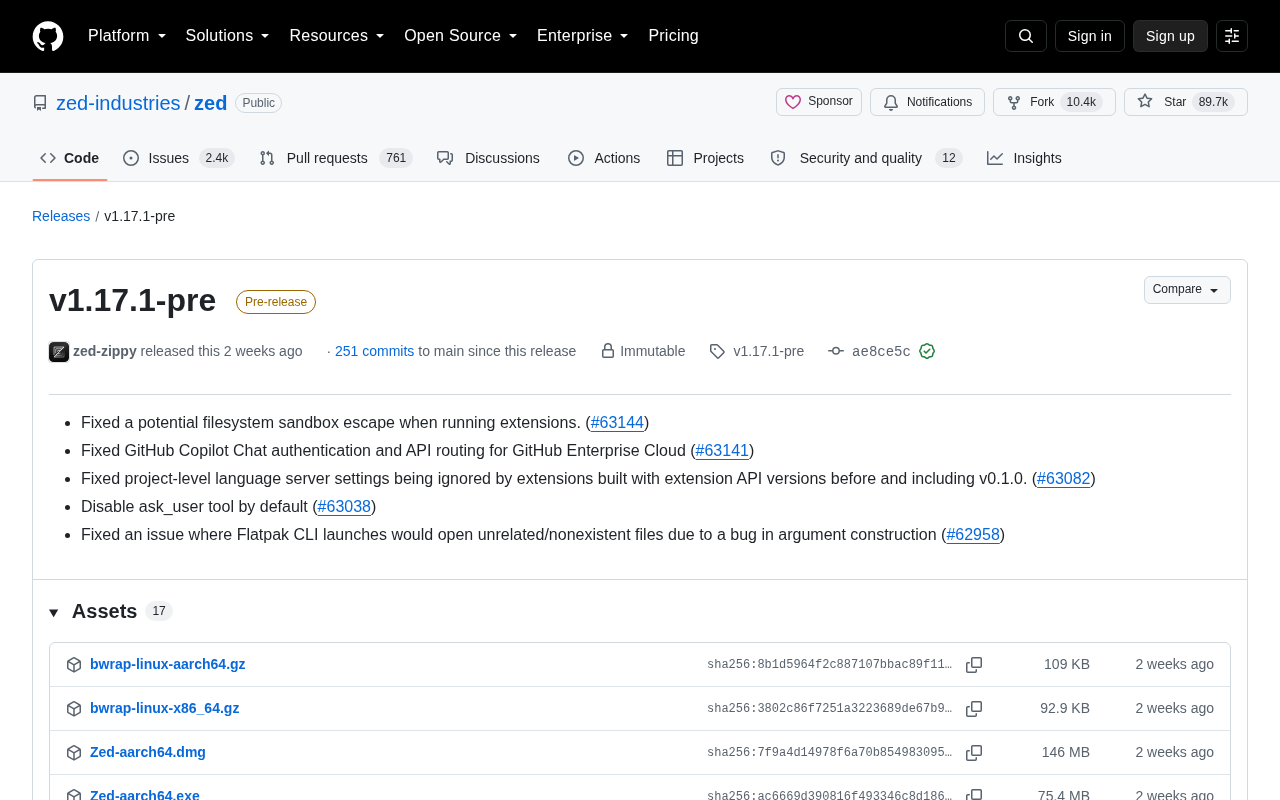Open the zed-industries organization link
1280x800 pixels.
pyautogui.click(x=118, y=103)
